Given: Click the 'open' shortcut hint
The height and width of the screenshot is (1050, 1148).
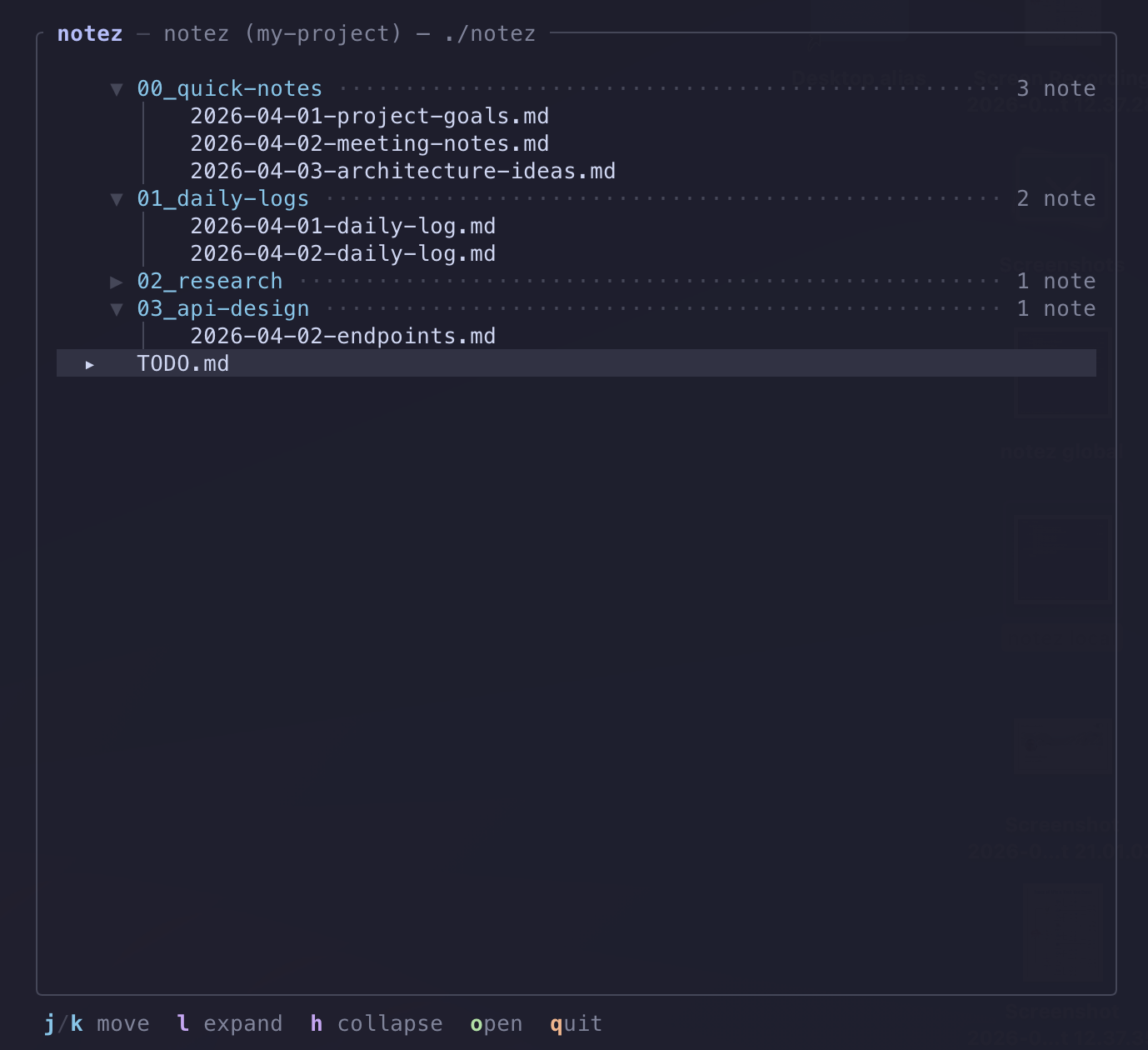Looking at the screenshot, I should (496, 1023).
